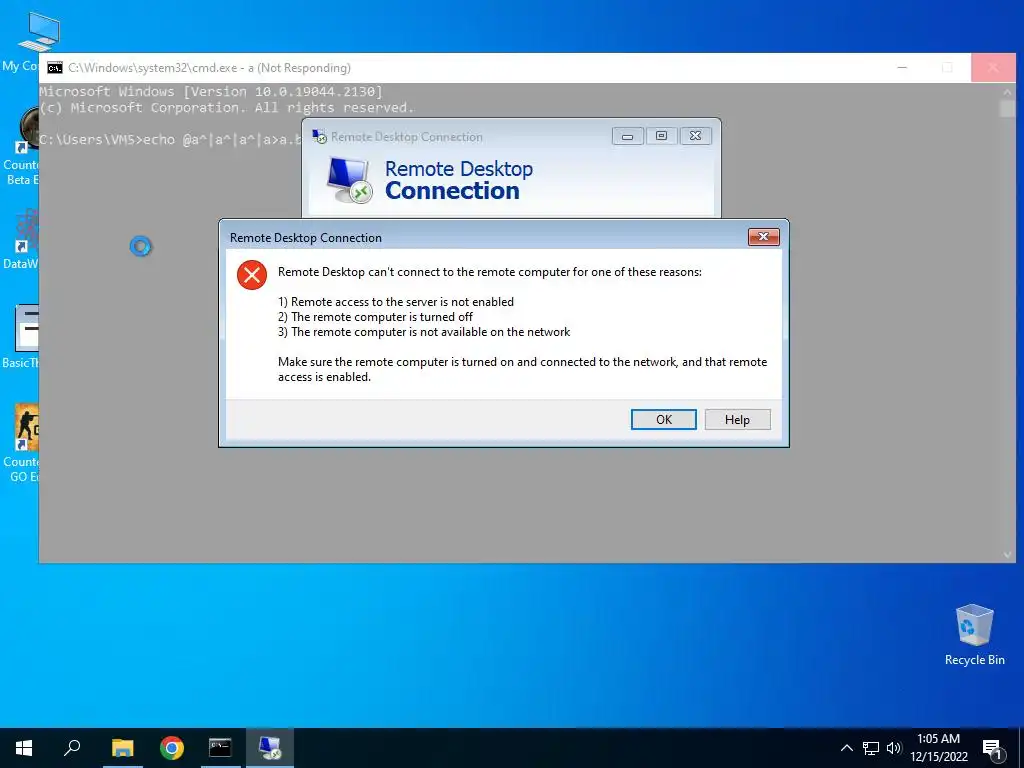The width and height of the screenshot is (1024, 768).
Task: Close the not responding cmd.exe window
Action: click(x=993, y=67)
